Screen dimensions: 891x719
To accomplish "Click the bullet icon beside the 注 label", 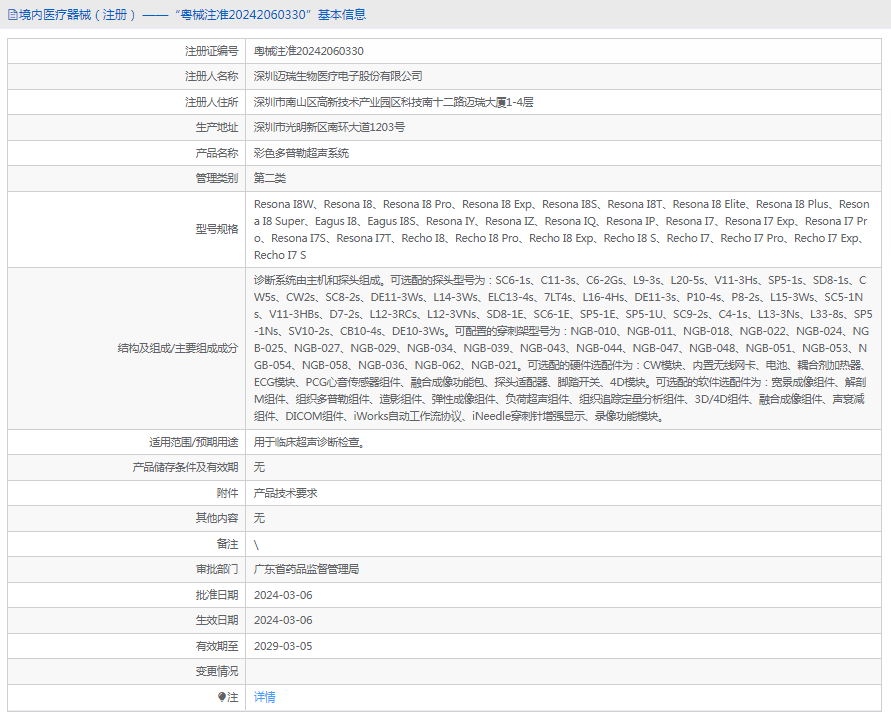I will click(222, 697).
